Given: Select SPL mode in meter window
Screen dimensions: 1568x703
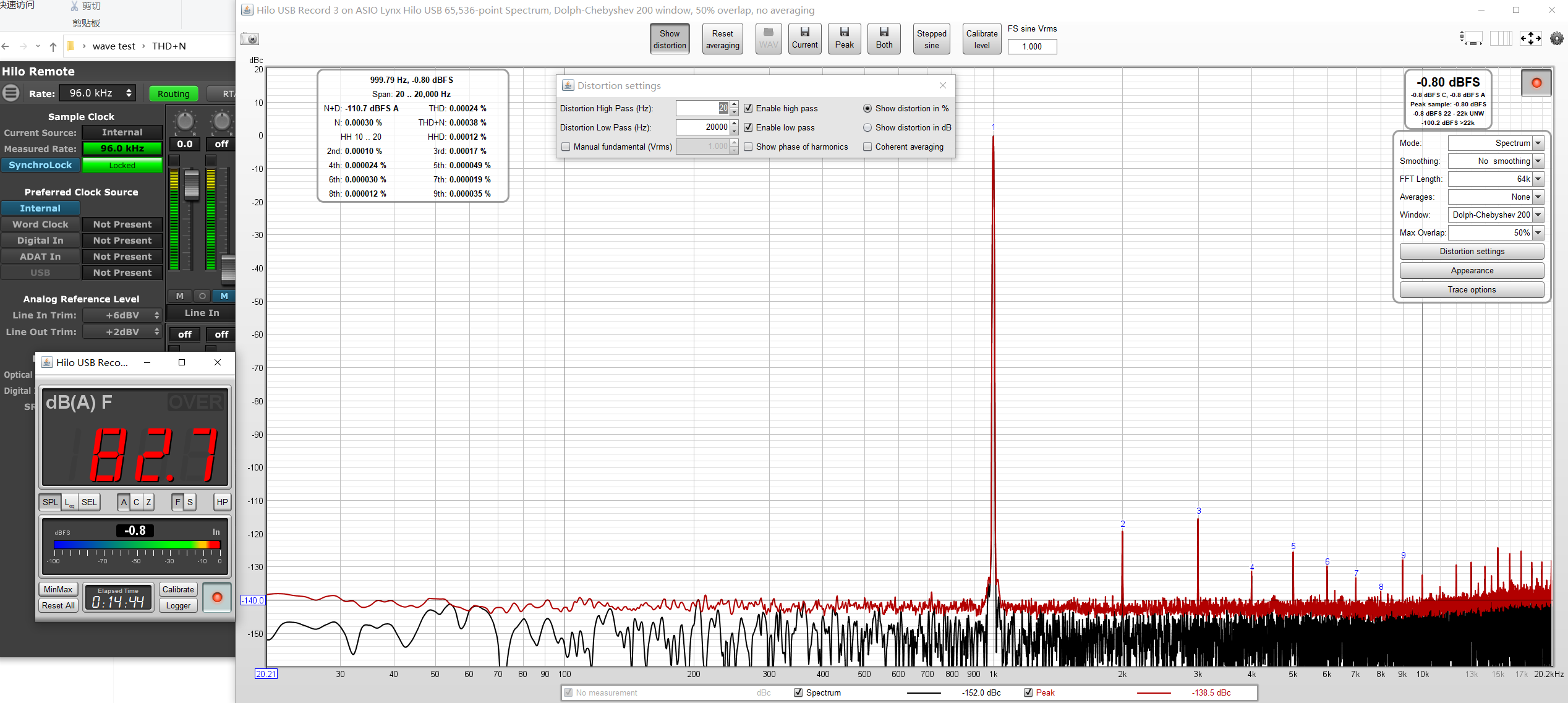Looking at the screenshot, I should [x=50, y=502].
